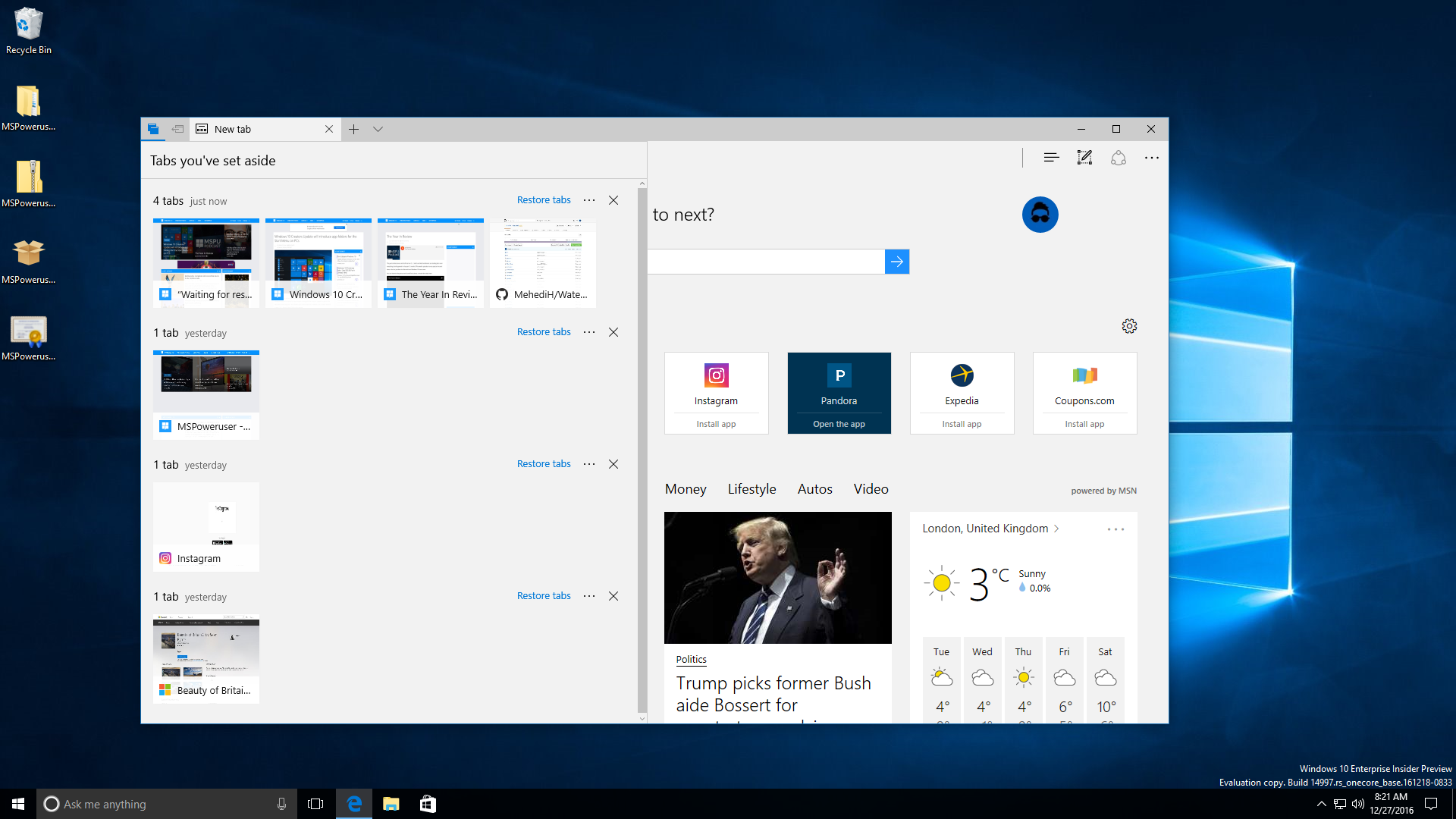Click the Coupons.com Install app tile
The height and width of the screenshot is (819, 1456).
click(x=1084, y=393)
